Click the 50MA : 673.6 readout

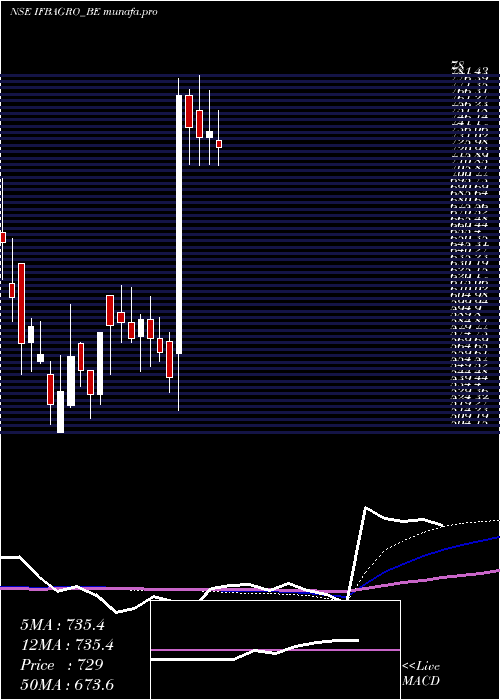point(67,684)
